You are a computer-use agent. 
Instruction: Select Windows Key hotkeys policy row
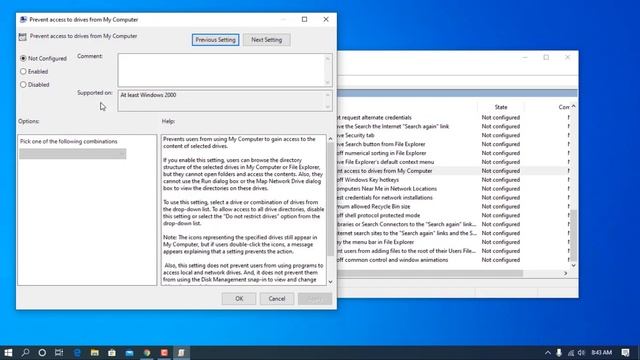pyautogui.click(x=452, y=180)
